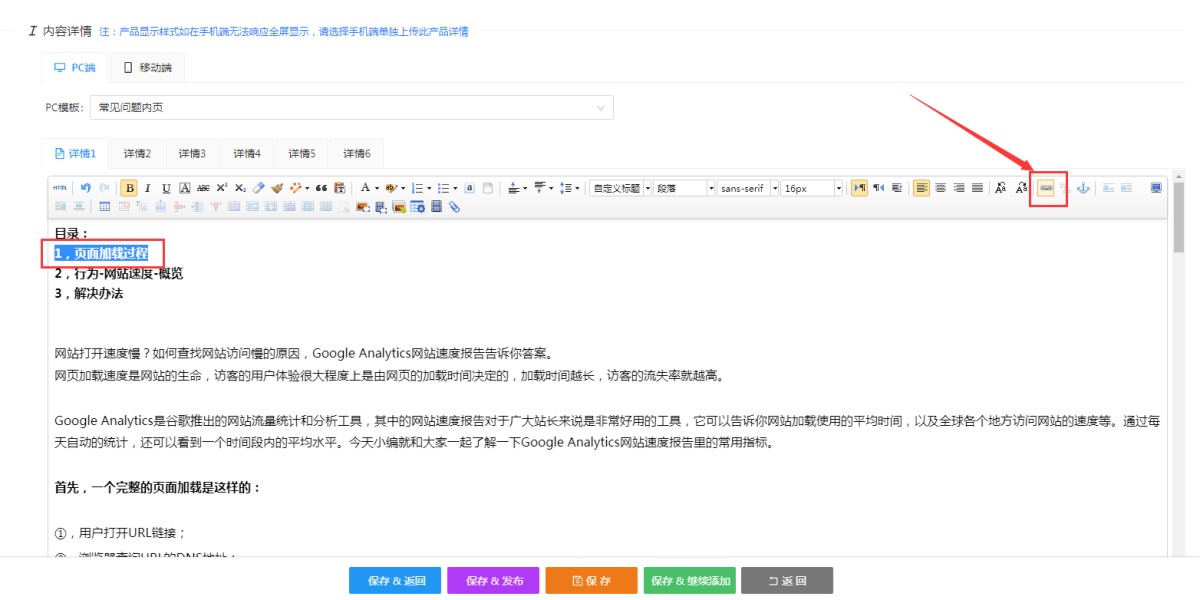
Task: Convert selection to lowercase
Action: (x=1021, y=188)
